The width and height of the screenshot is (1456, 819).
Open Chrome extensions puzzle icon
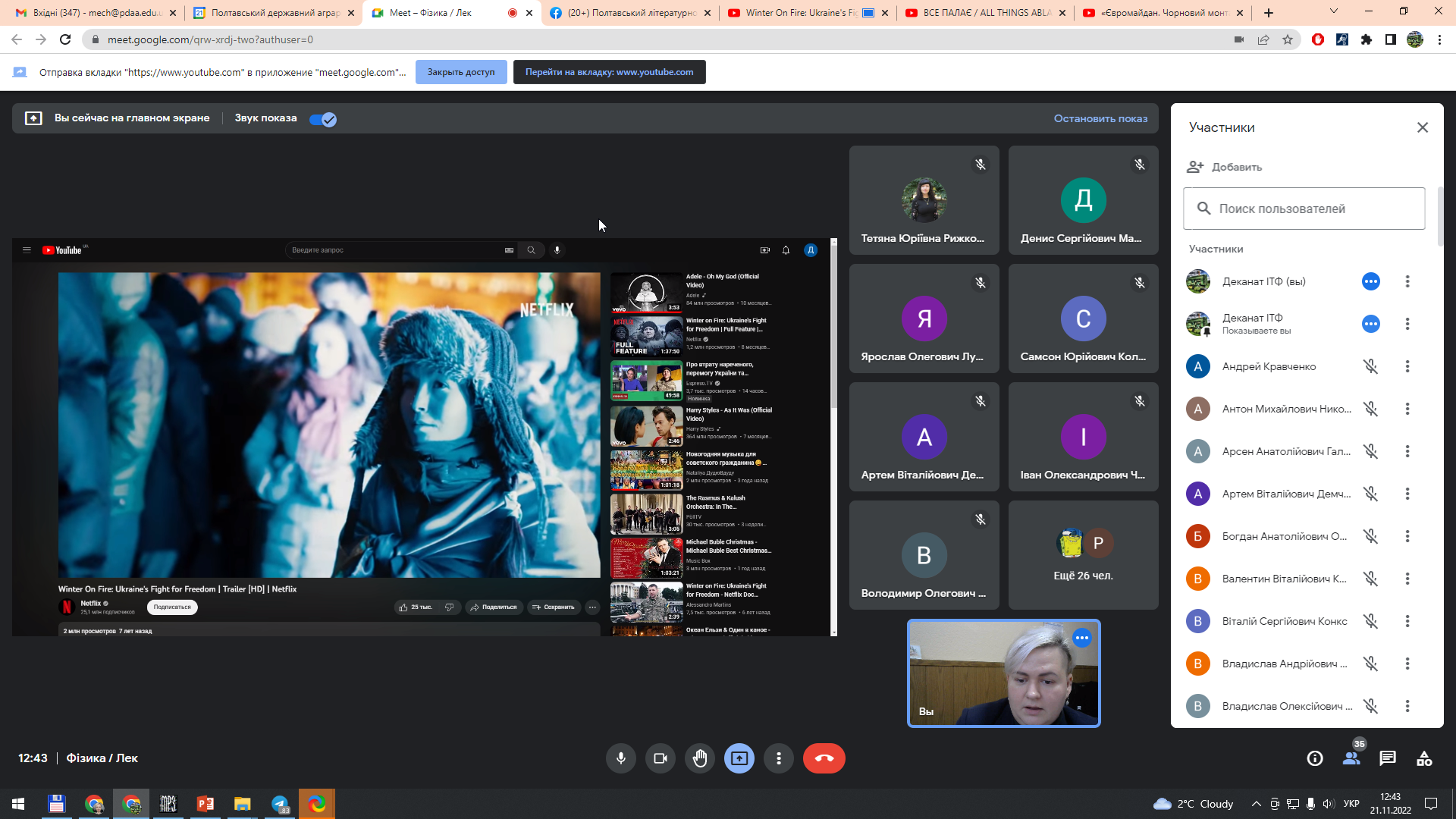tap(1367, 39)
